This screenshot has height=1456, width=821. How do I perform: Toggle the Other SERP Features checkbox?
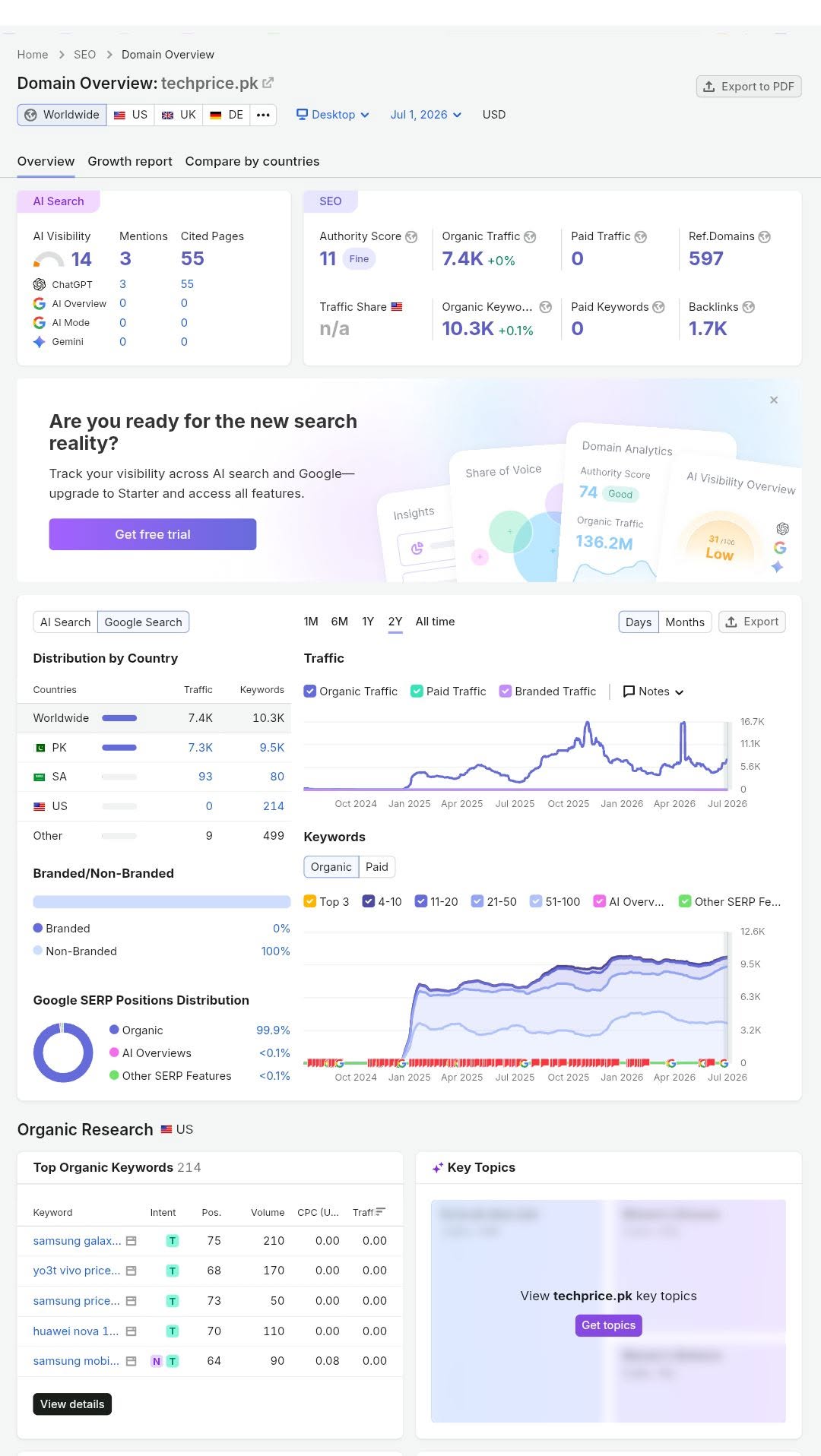point(685,901)
